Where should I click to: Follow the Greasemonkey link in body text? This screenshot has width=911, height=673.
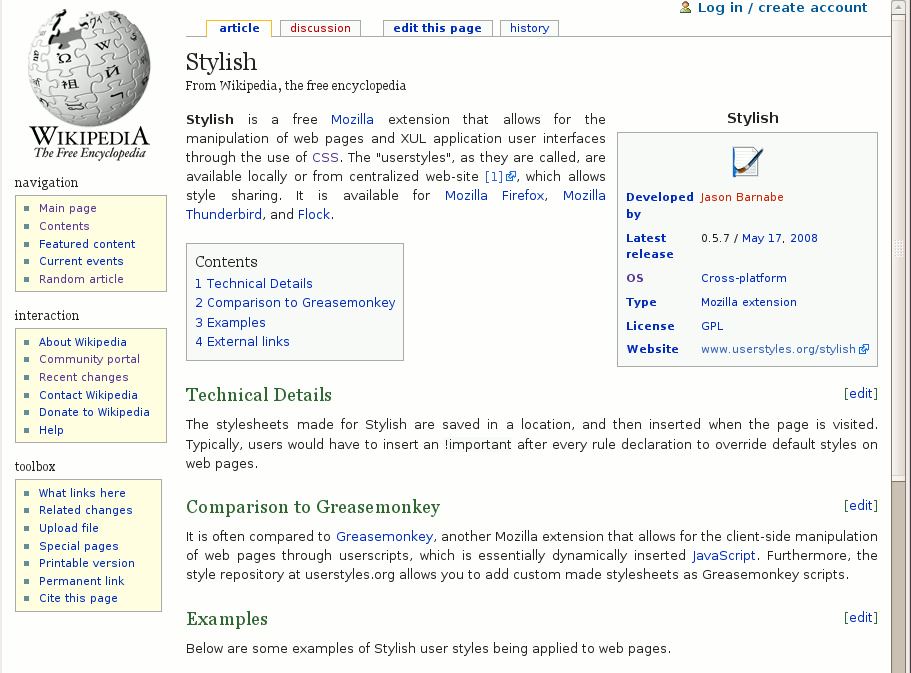coord(385,536)
